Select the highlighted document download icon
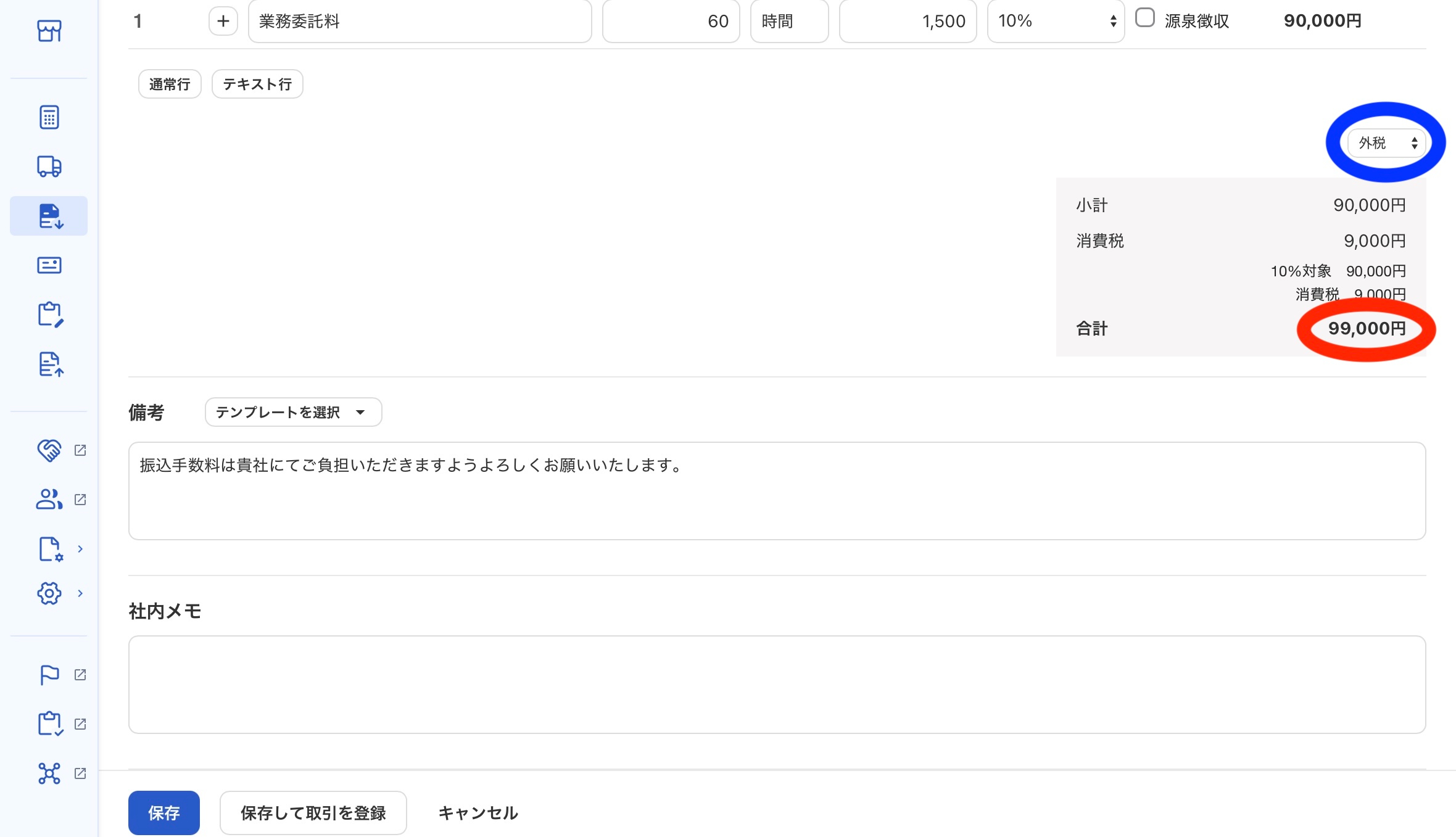Image resolution: width=1456 pixels, height=837 pixels. (x=49, y=216)
